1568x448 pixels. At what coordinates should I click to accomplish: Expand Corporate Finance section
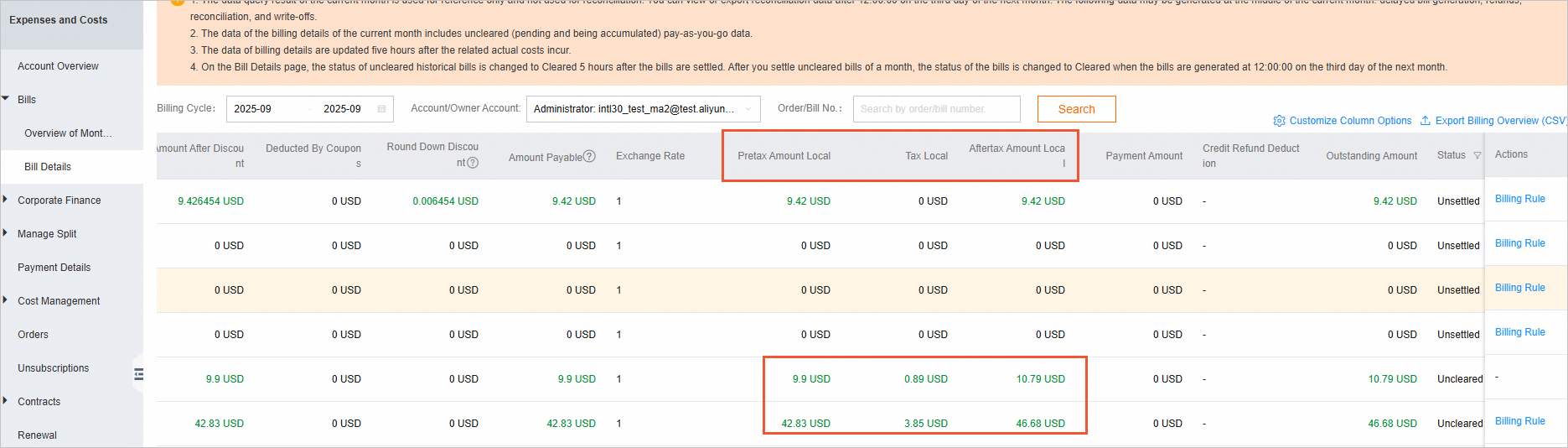pos(6,200)
